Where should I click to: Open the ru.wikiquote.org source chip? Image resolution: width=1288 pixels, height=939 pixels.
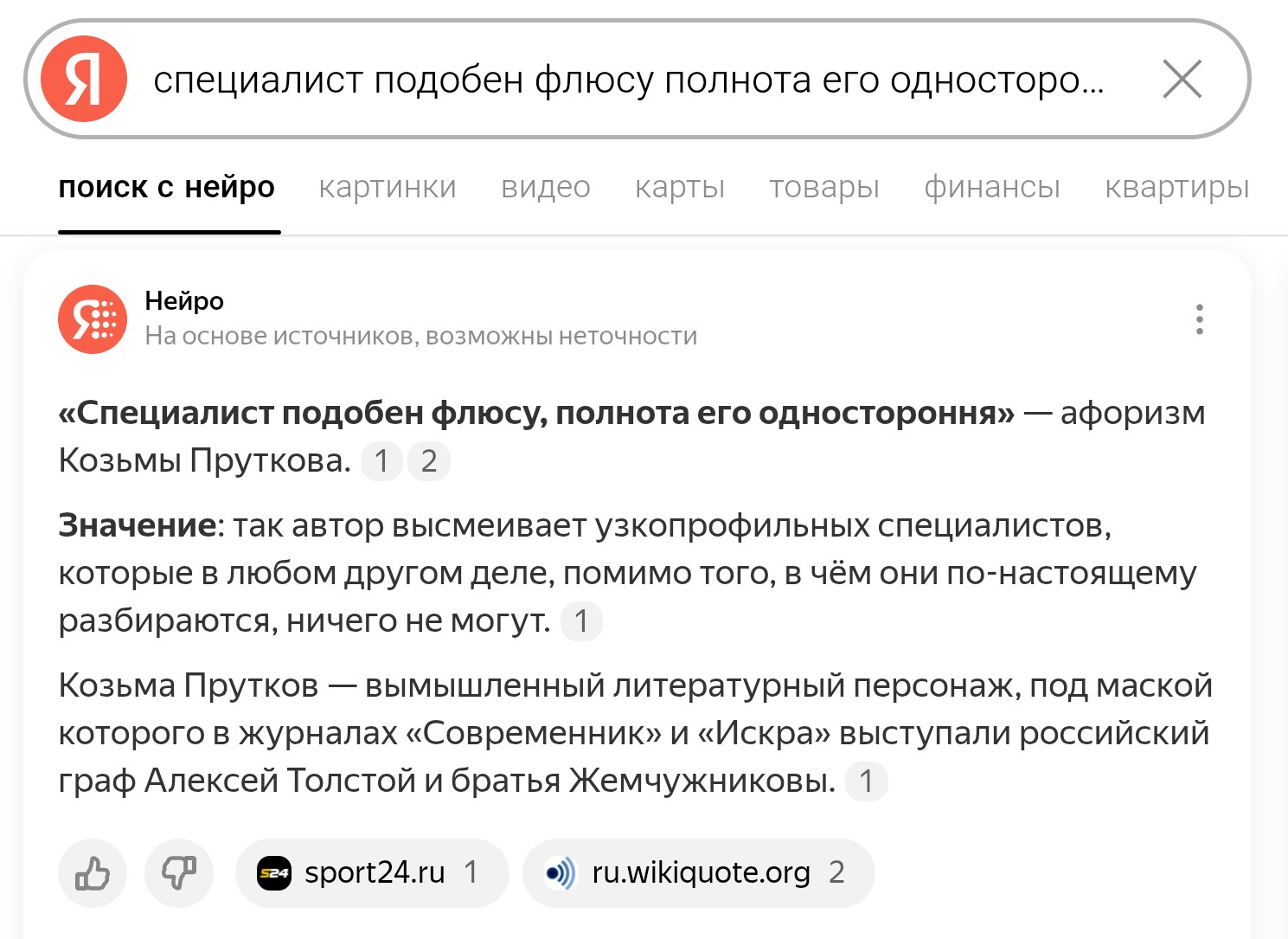(x=699, y=872)
